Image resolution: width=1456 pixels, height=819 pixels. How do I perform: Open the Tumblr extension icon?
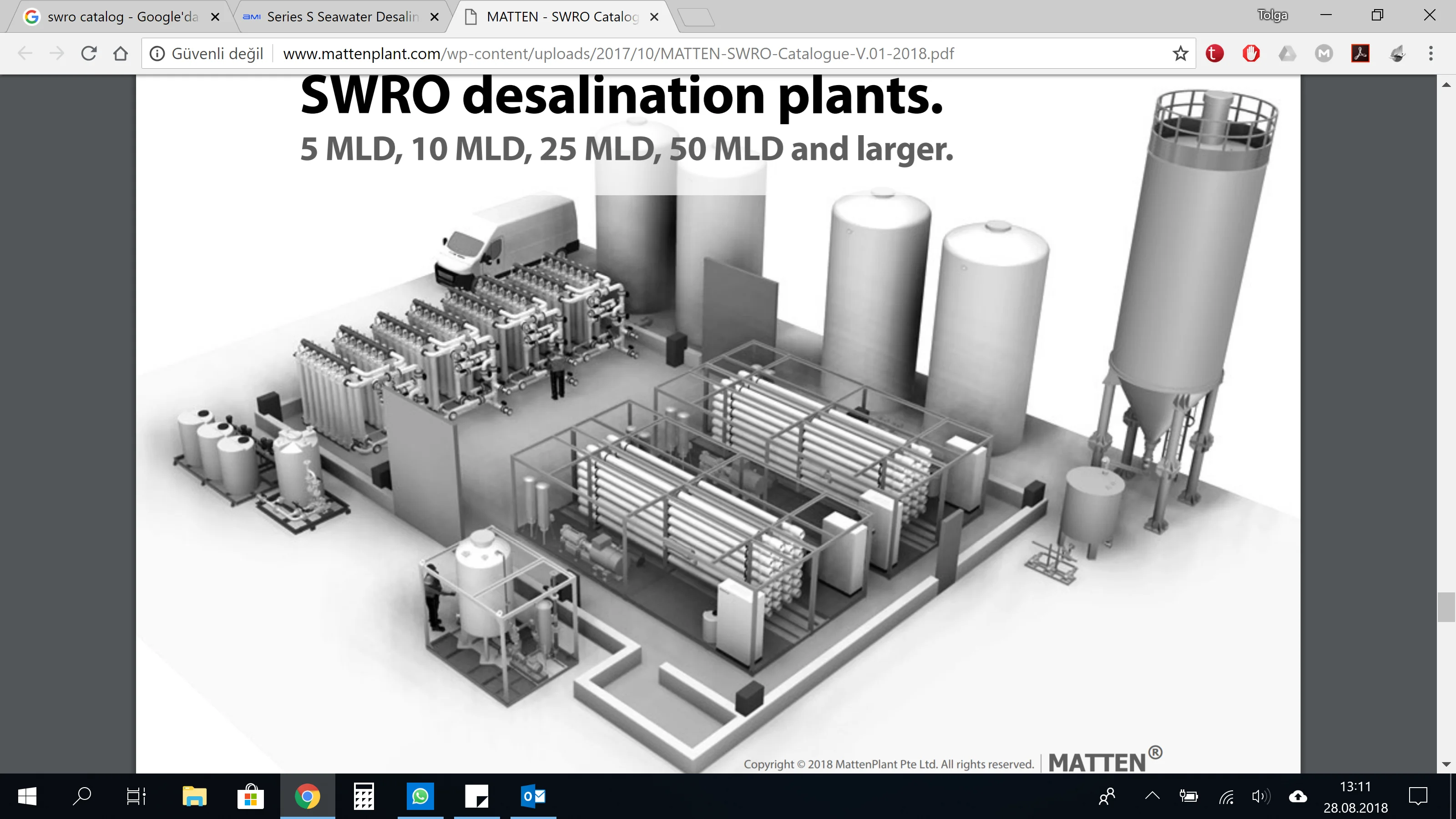(x=1215, y=53)
